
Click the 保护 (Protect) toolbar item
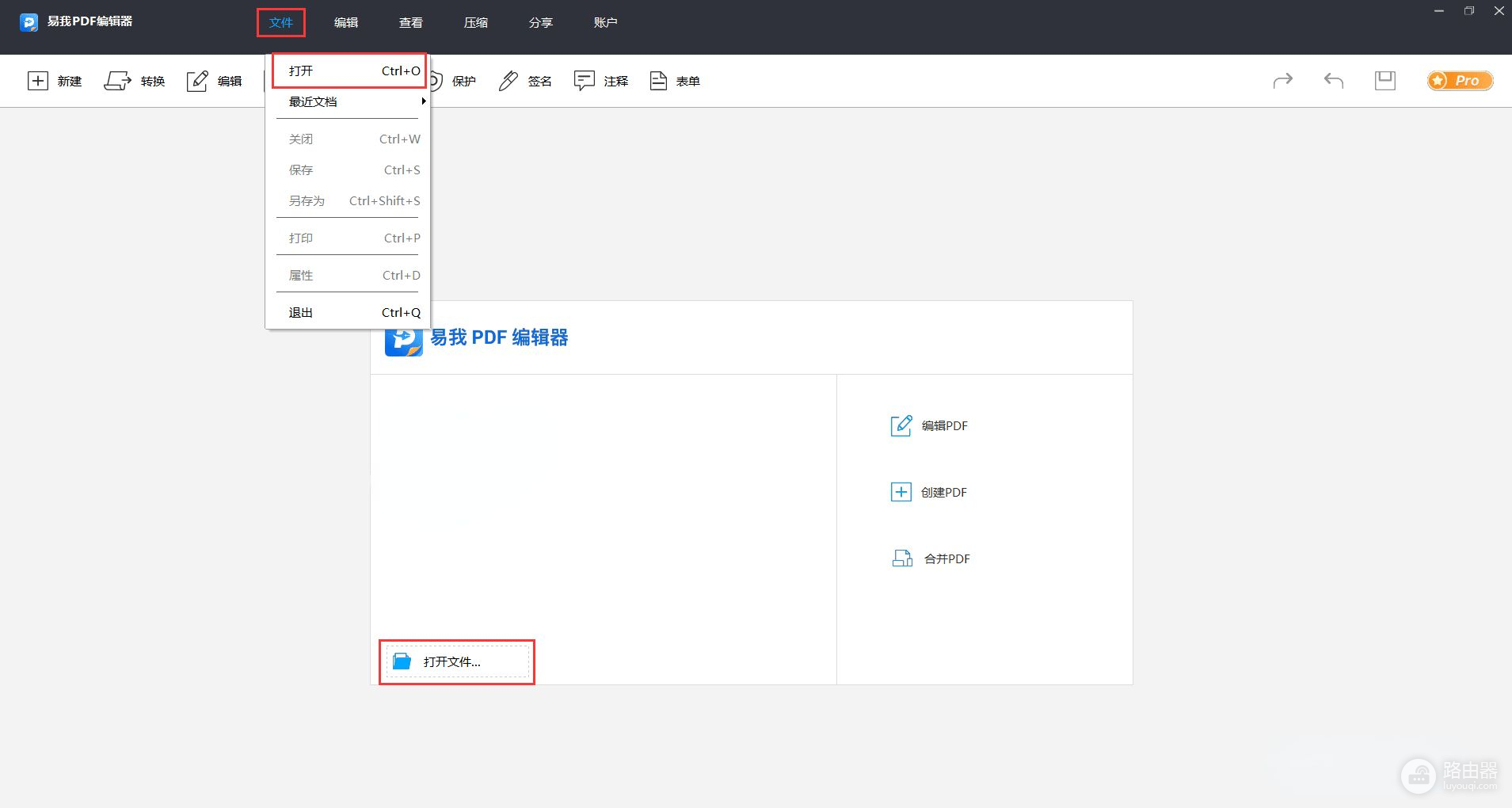point(463,81)
